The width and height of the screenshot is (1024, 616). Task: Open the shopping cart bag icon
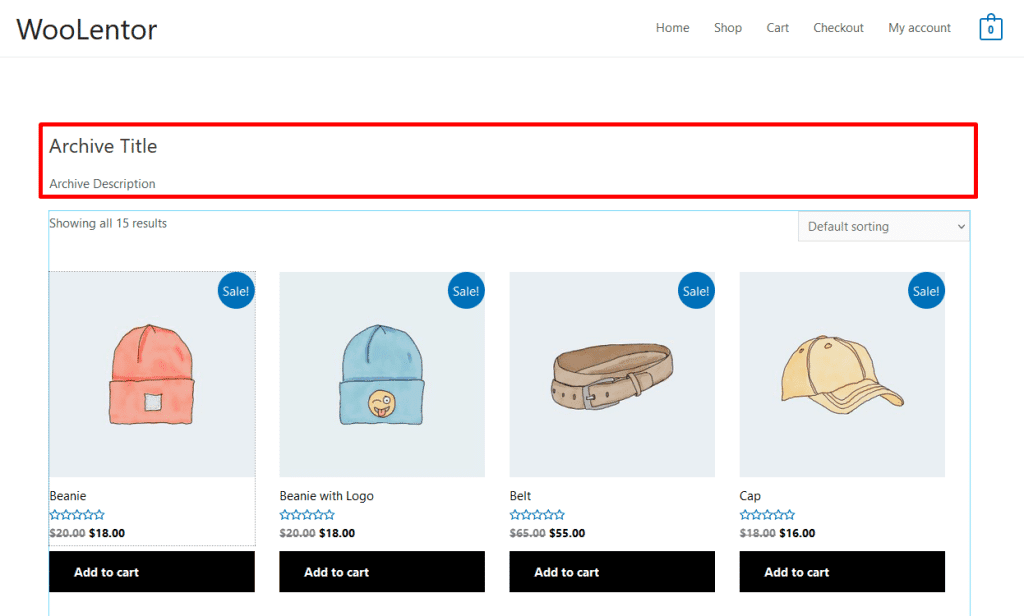click(x=990, y=28)
